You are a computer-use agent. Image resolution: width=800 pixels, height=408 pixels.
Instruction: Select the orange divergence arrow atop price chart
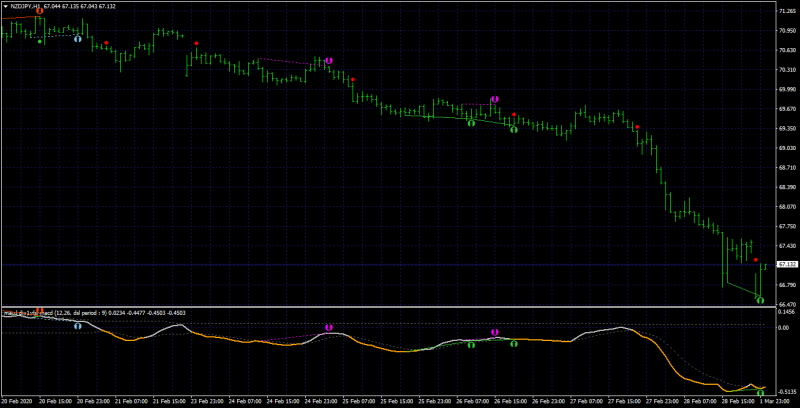pos(39,10)
